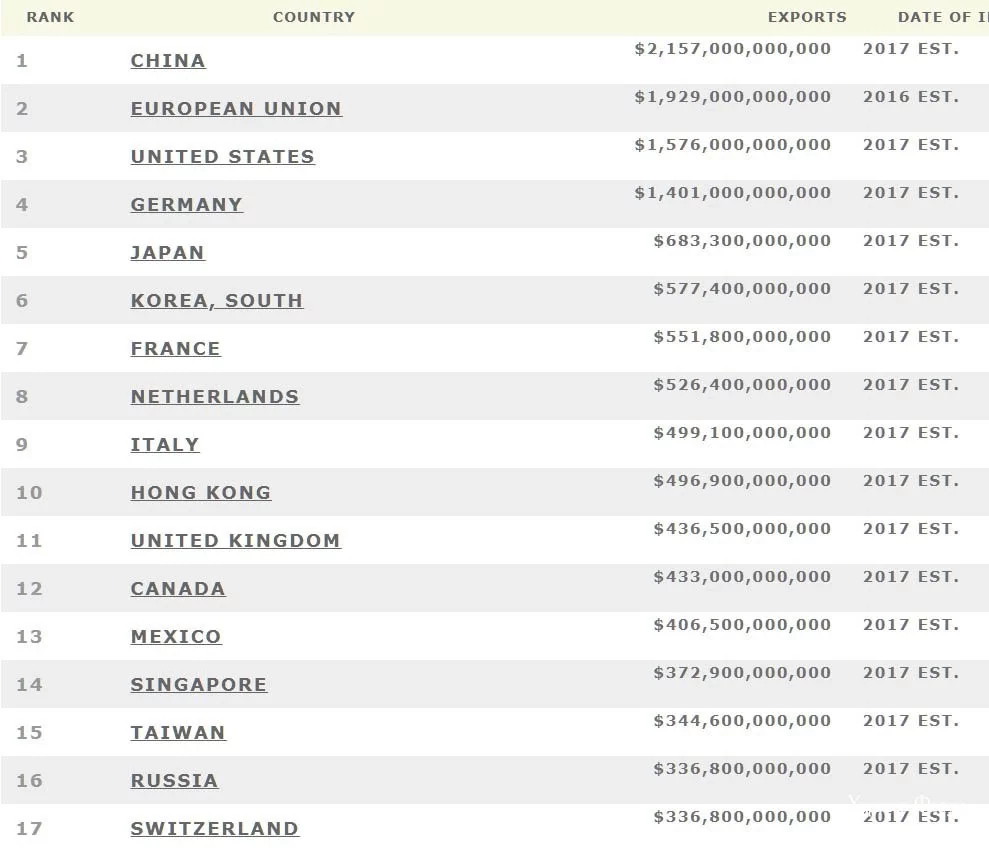Open the European Union link

tap(236, 109)
